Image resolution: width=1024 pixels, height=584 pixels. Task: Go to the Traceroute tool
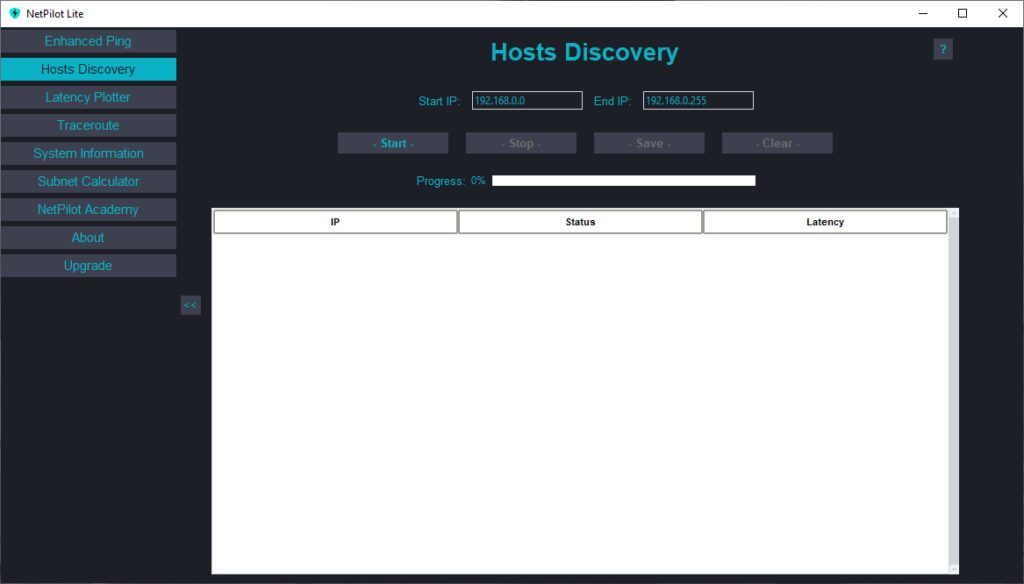click(88, 125)
